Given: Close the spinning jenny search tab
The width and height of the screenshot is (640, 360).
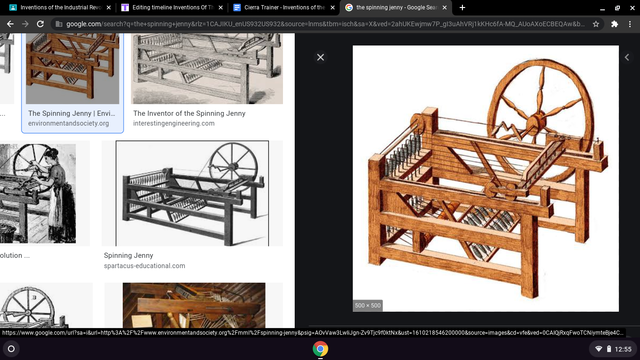Looking at the screenshot, I should (444, 7).
